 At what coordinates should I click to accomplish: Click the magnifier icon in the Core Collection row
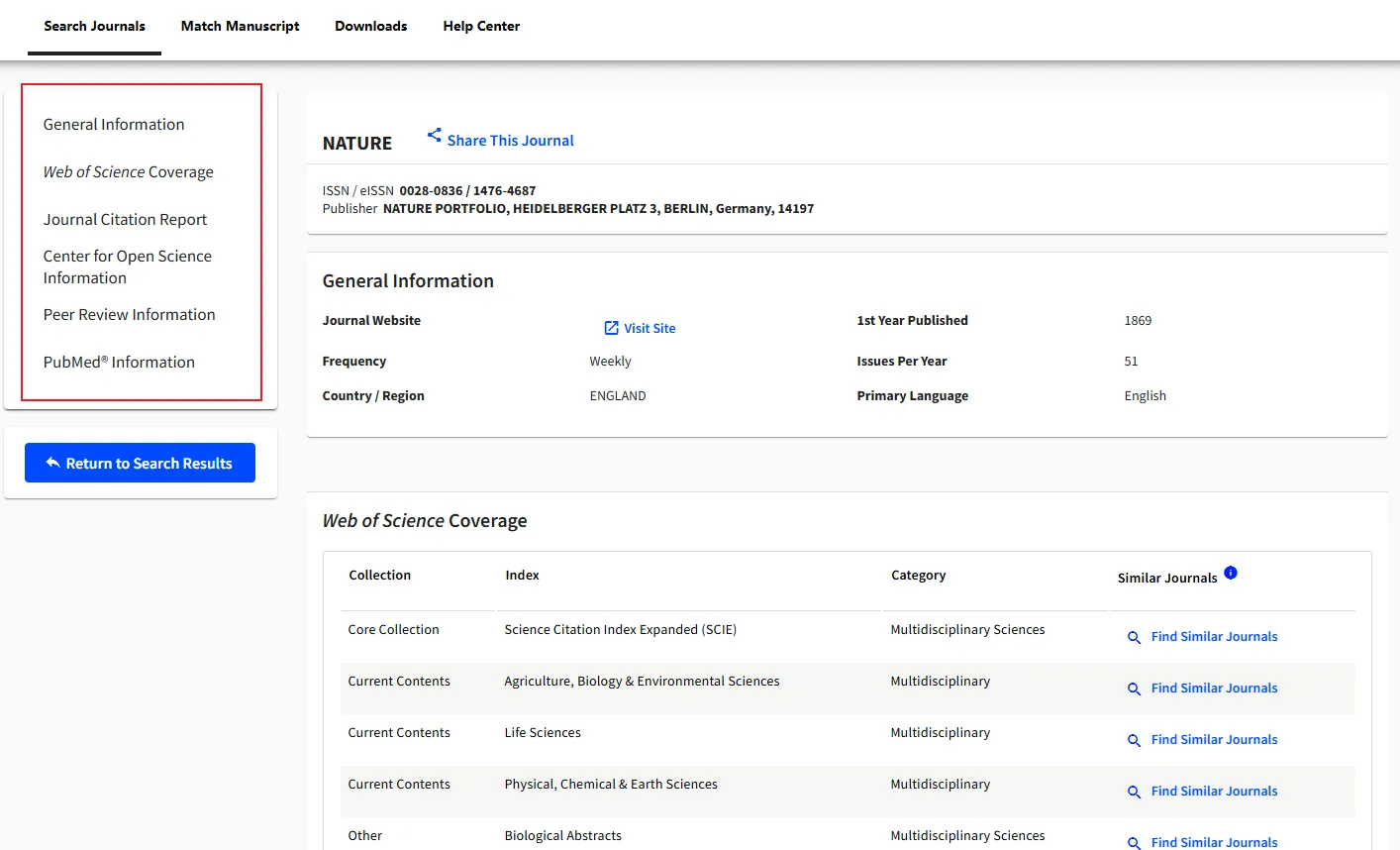tap(1135, 638)
